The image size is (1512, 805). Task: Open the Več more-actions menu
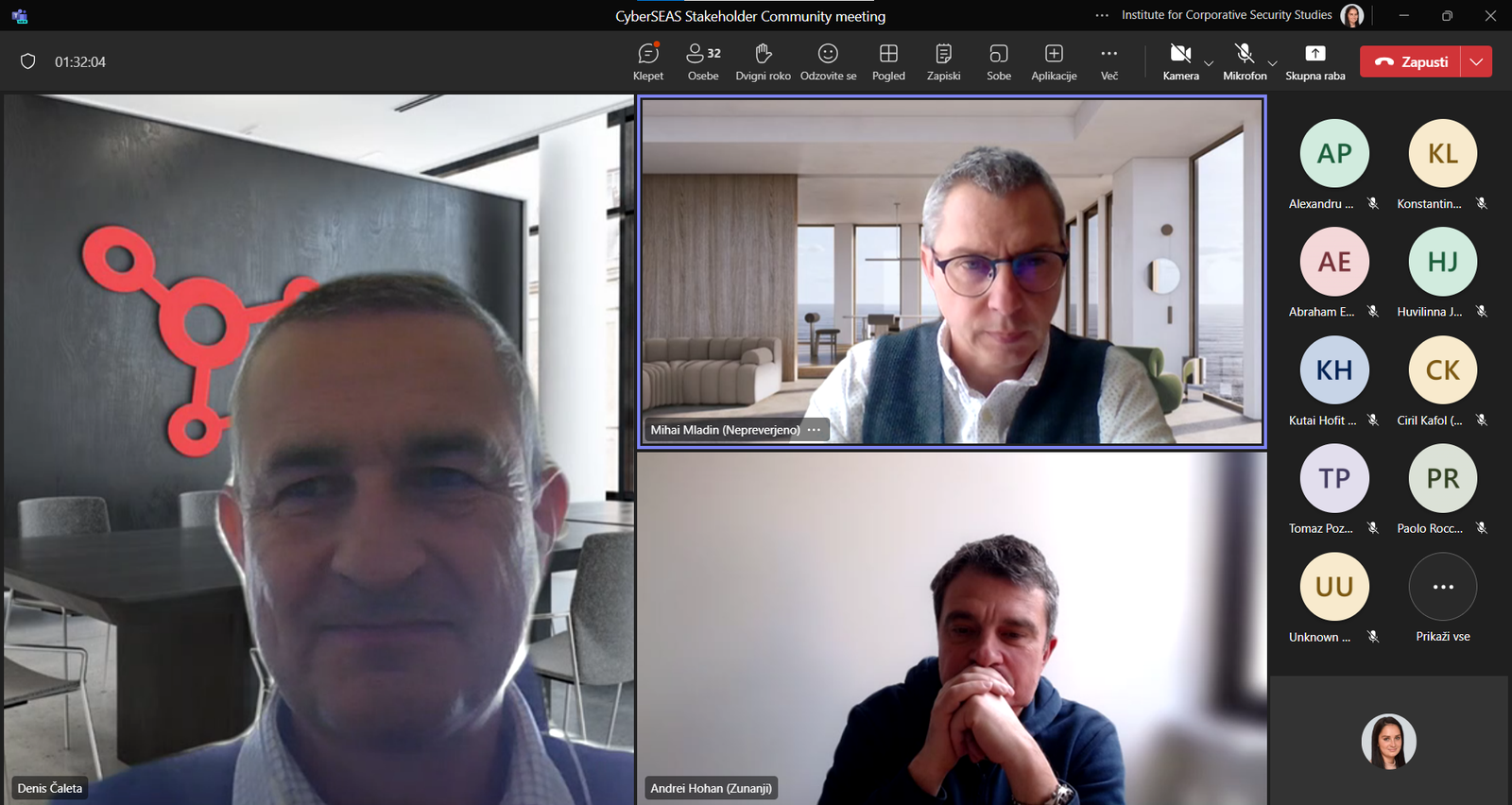pyautogui.click(x=1109, y=61)
